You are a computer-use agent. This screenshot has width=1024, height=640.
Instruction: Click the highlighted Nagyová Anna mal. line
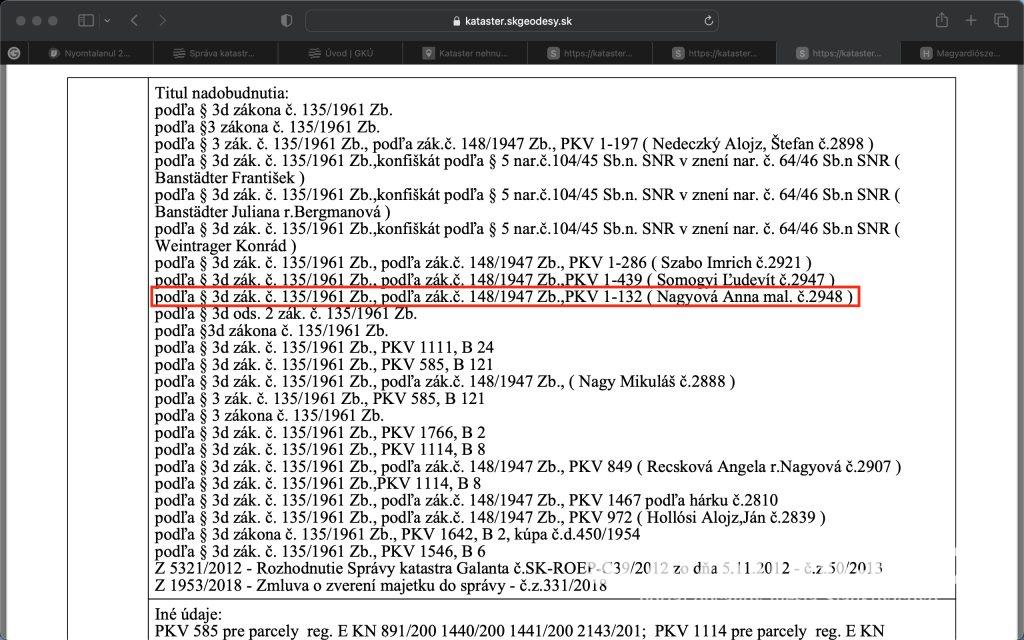pos(504,296)
